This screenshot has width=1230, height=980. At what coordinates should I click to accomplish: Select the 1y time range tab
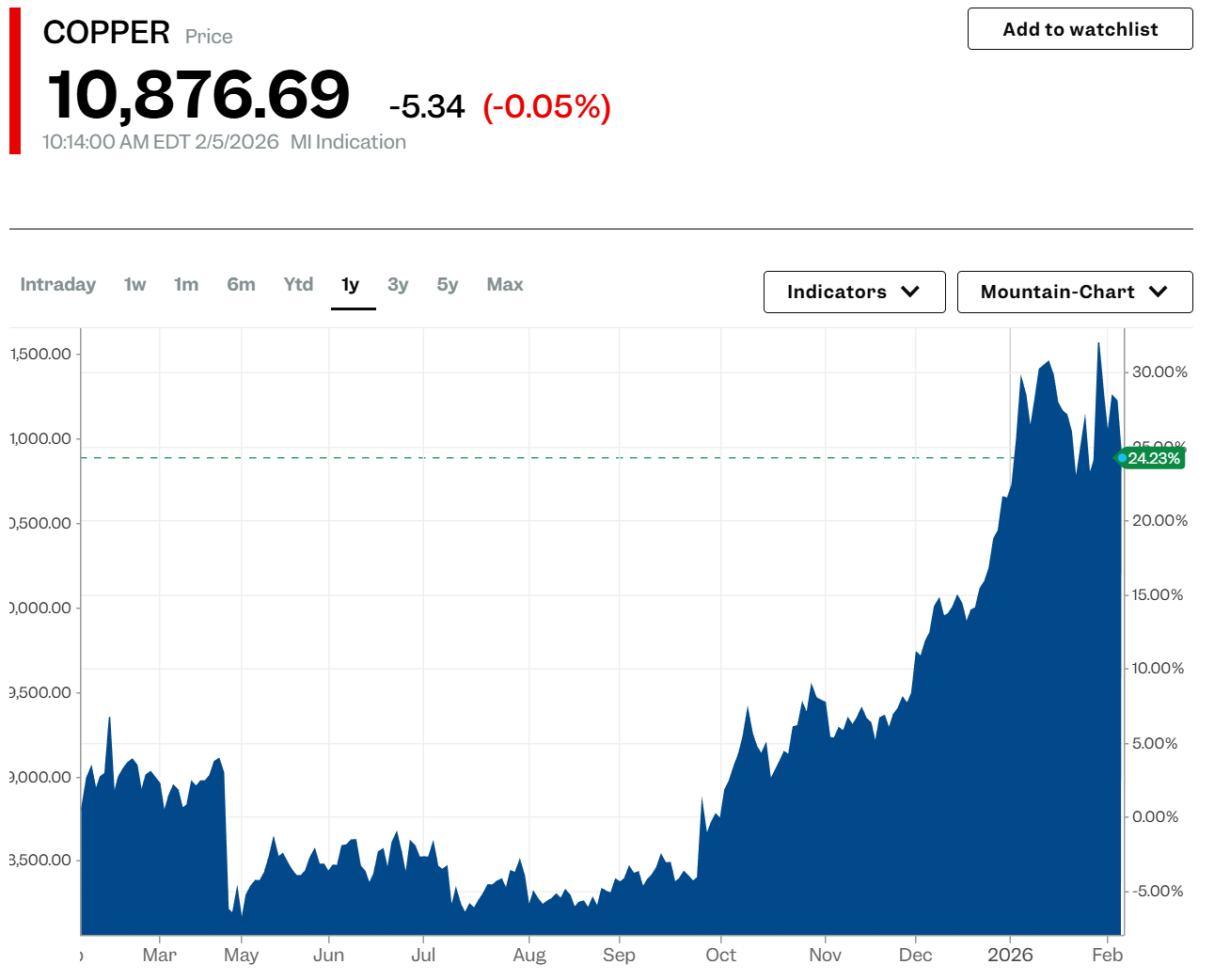point(351,285)
